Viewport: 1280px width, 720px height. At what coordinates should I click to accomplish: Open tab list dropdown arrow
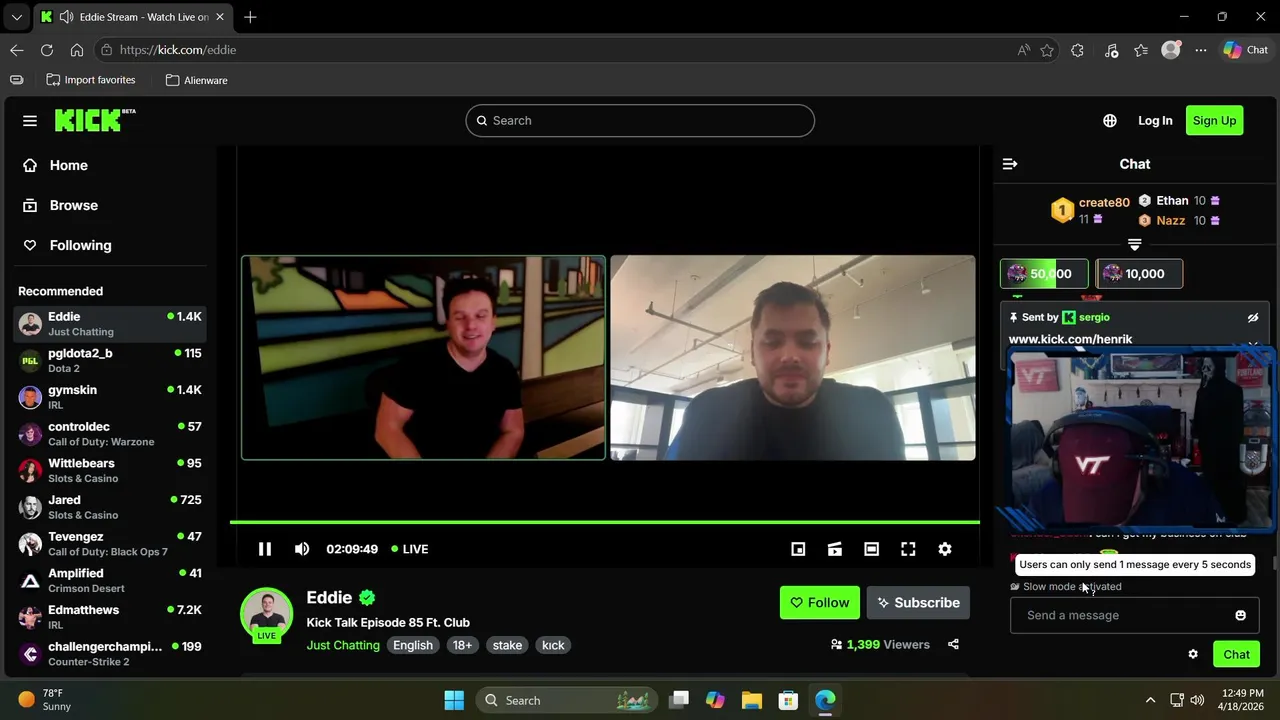tap(16, 17)
